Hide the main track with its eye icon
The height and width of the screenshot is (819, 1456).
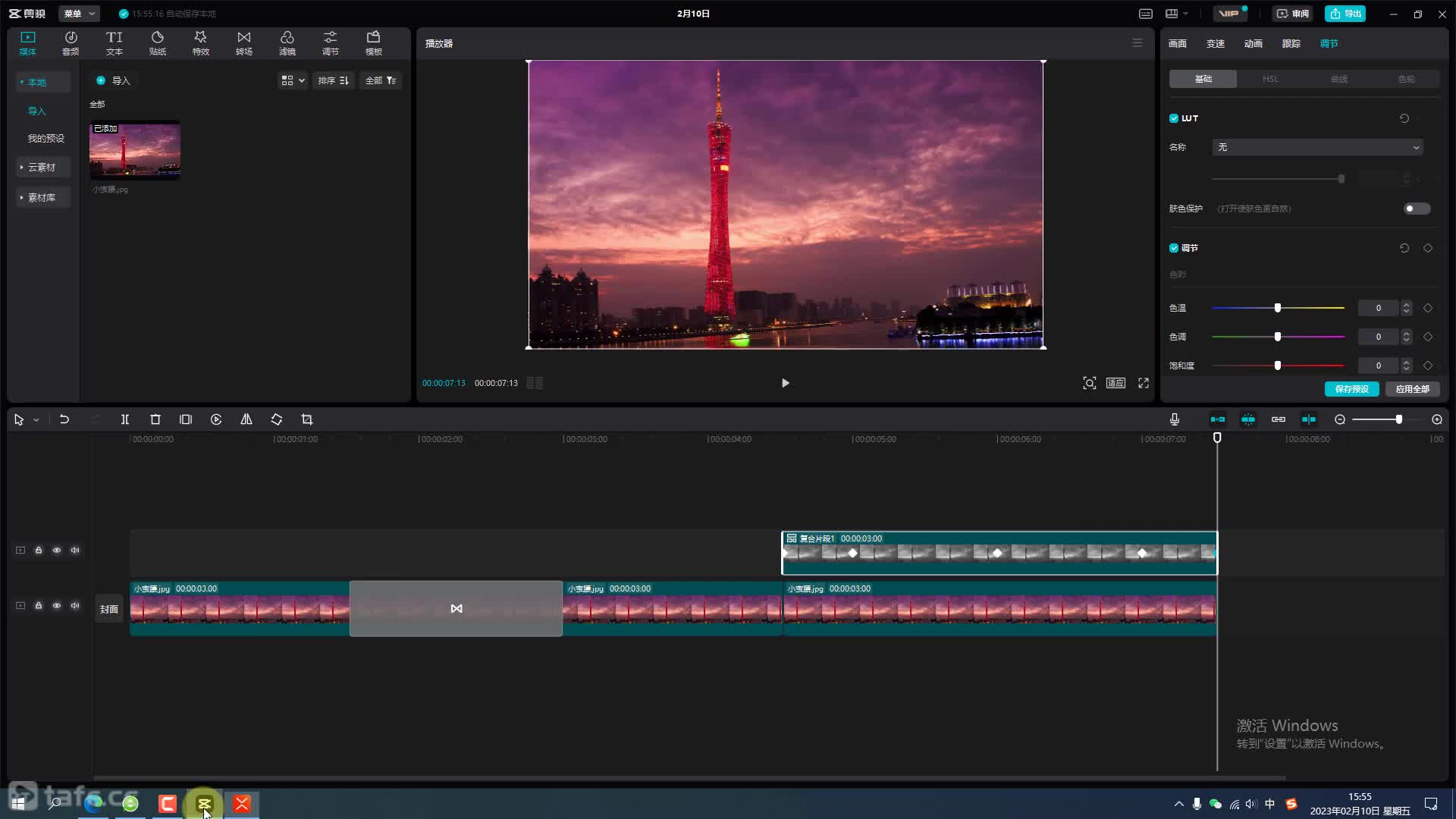pyautogui.click(x=57, y=606)
